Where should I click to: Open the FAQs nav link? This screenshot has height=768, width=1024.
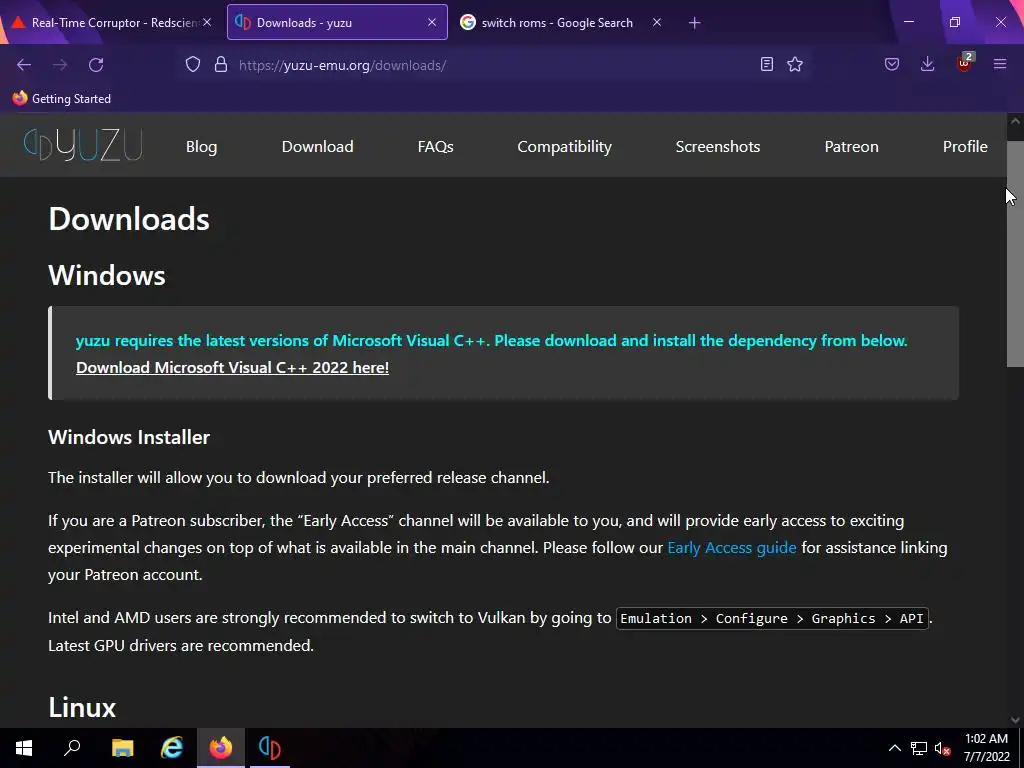point(436,147)
